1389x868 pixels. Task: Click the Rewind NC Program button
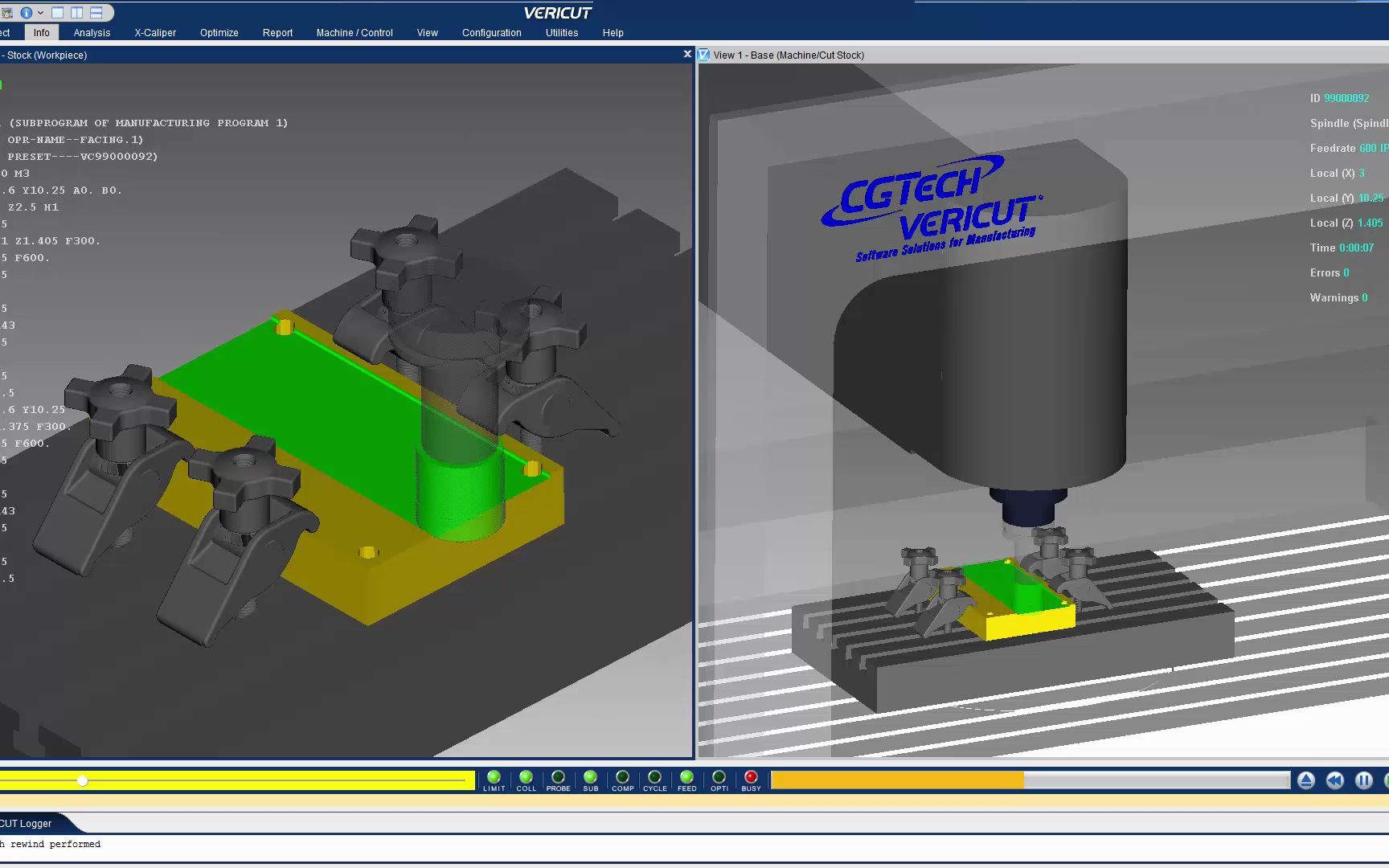point(1335,780)
